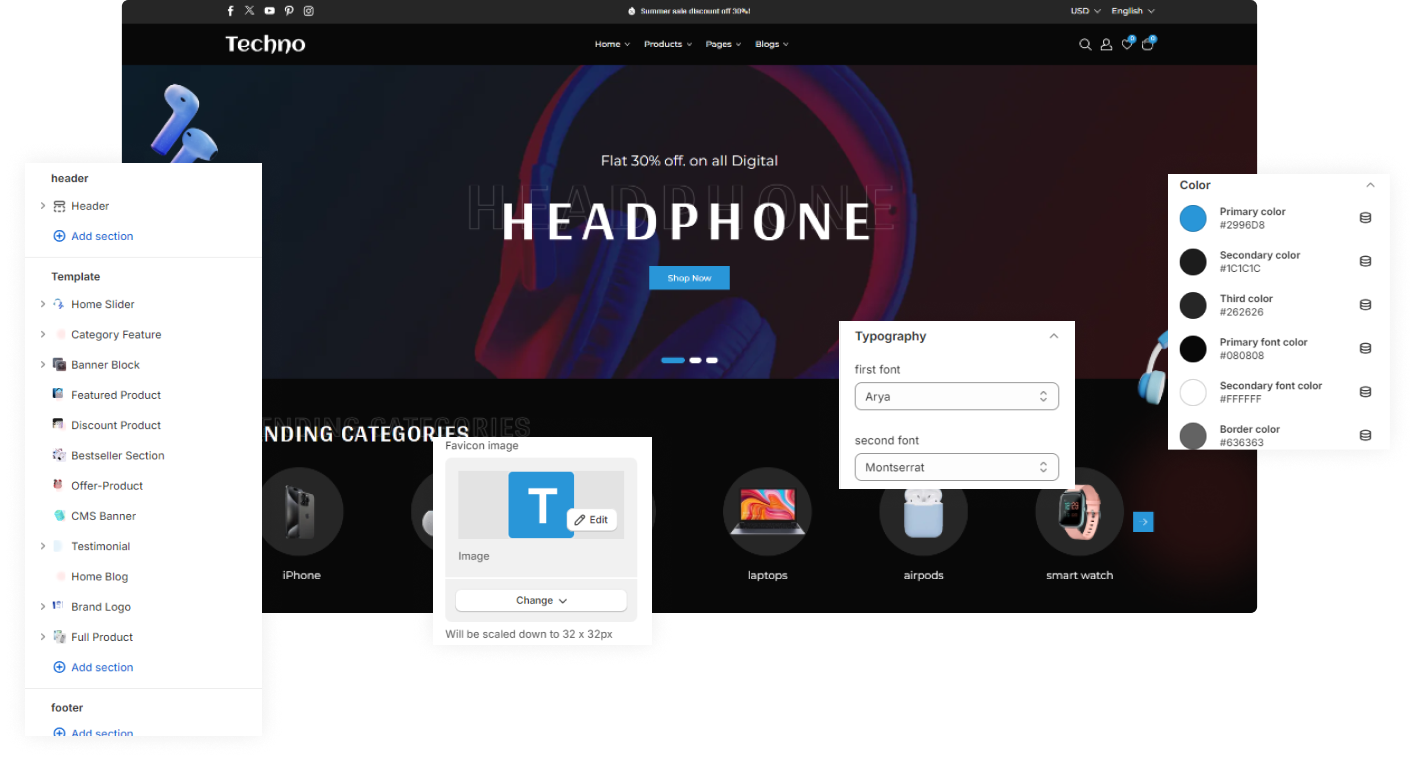This screenshot has height=761, width=1417.
Task: Click the Brand Logo section icon
Action: 59,606
